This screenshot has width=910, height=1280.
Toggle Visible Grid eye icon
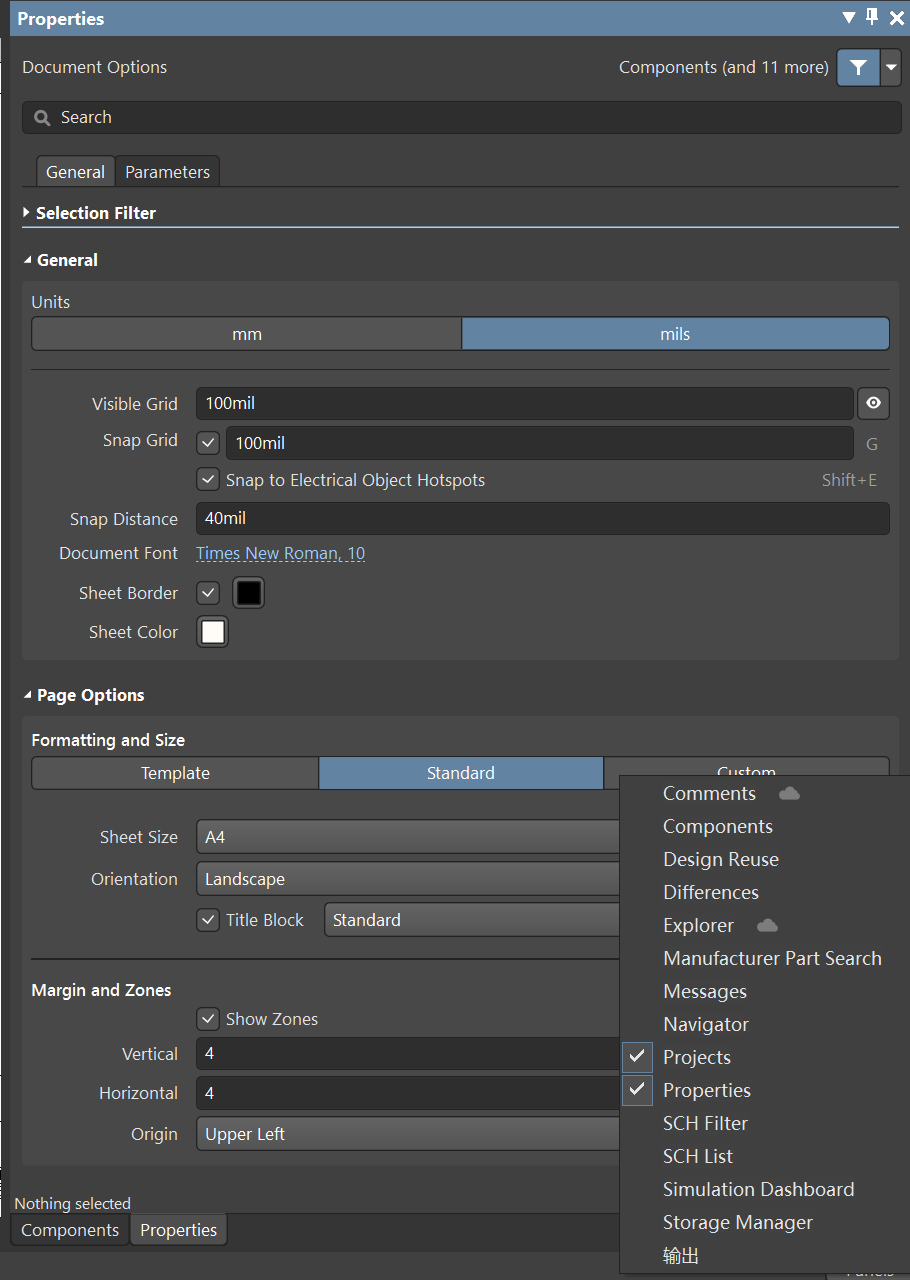(x=873, y=404)
